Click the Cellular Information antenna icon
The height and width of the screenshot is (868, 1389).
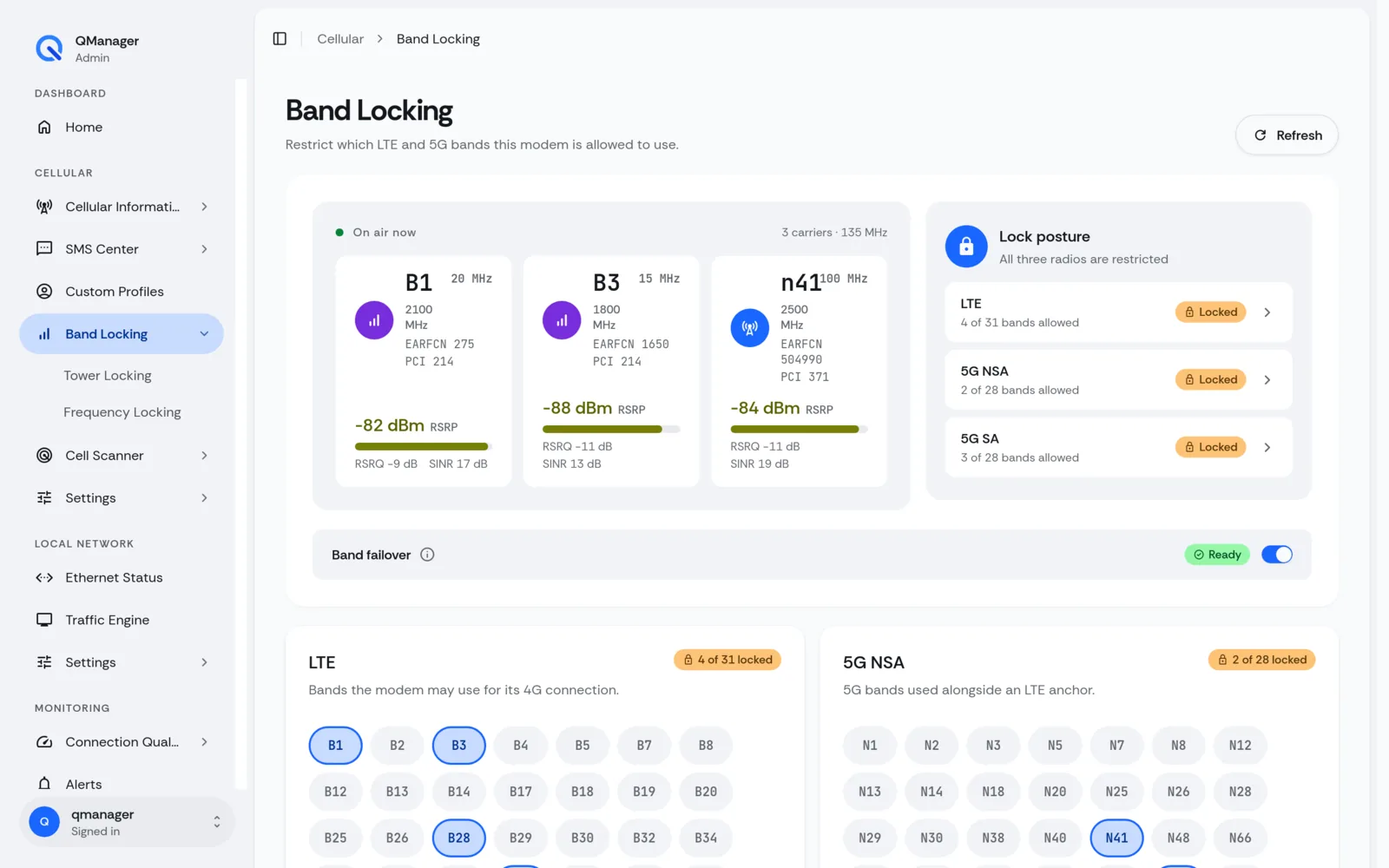tap(44, 207)
